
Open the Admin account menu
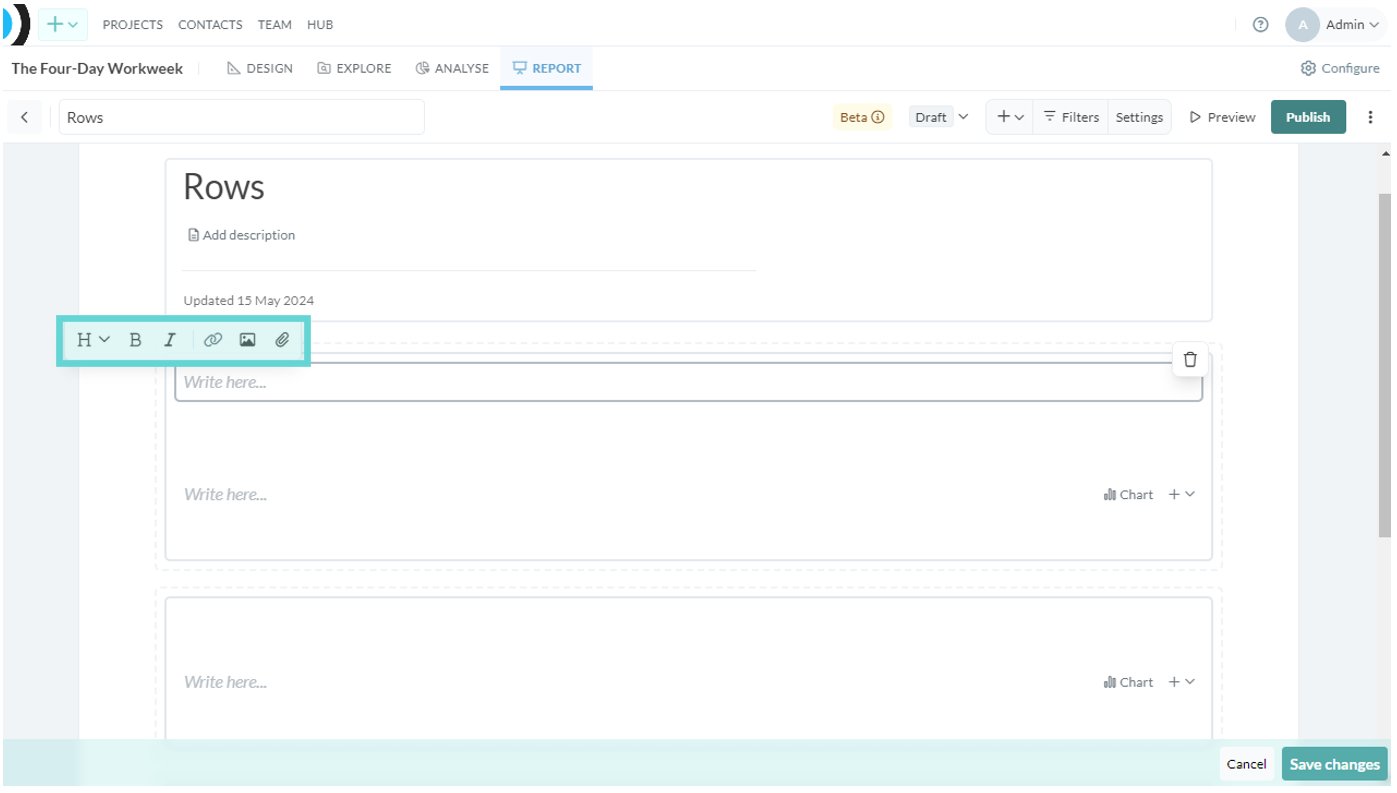tap(1351, 25)
